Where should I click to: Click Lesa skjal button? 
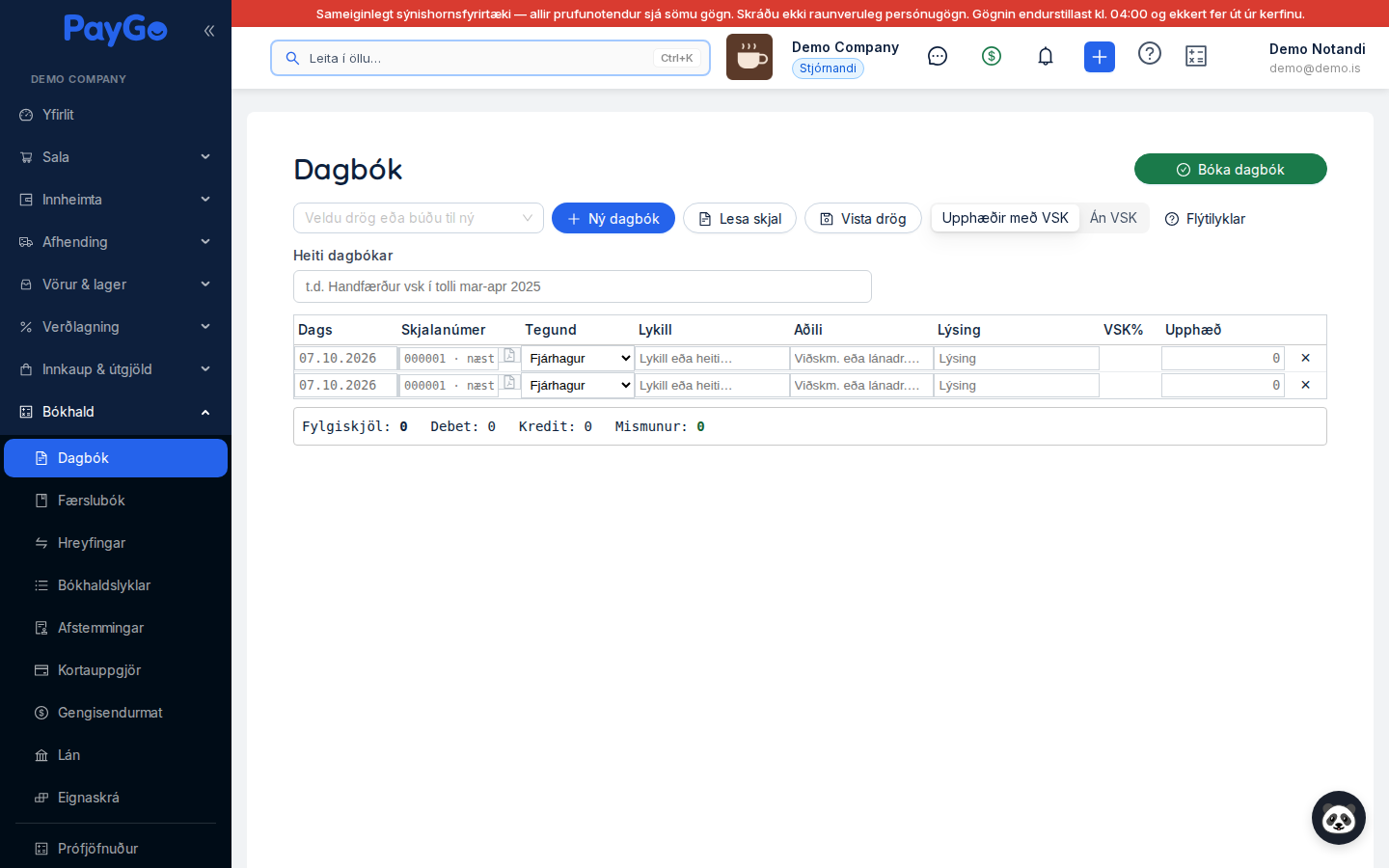(740, 218)
